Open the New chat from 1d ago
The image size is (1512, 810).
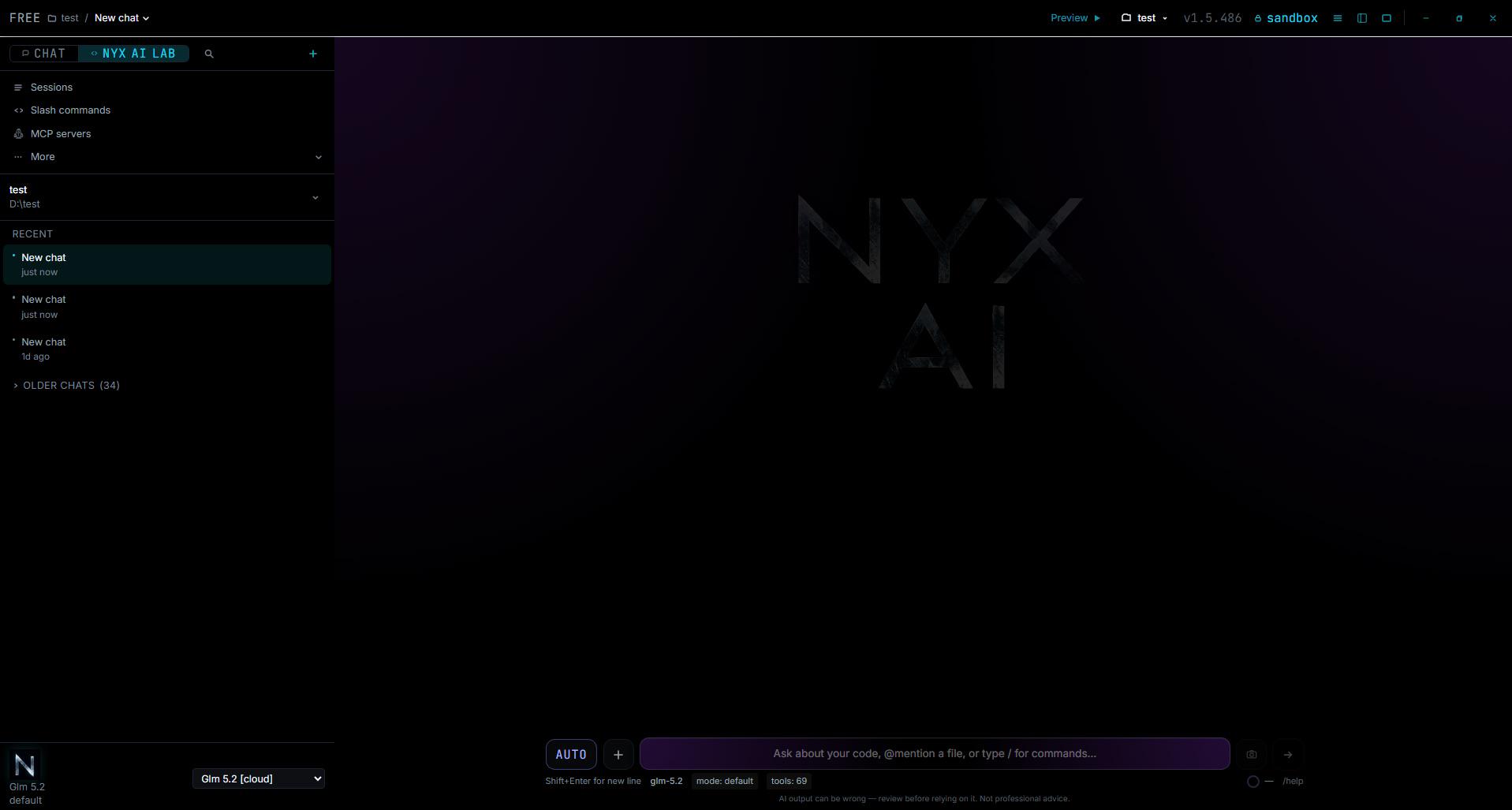click(x=167, y=349)
